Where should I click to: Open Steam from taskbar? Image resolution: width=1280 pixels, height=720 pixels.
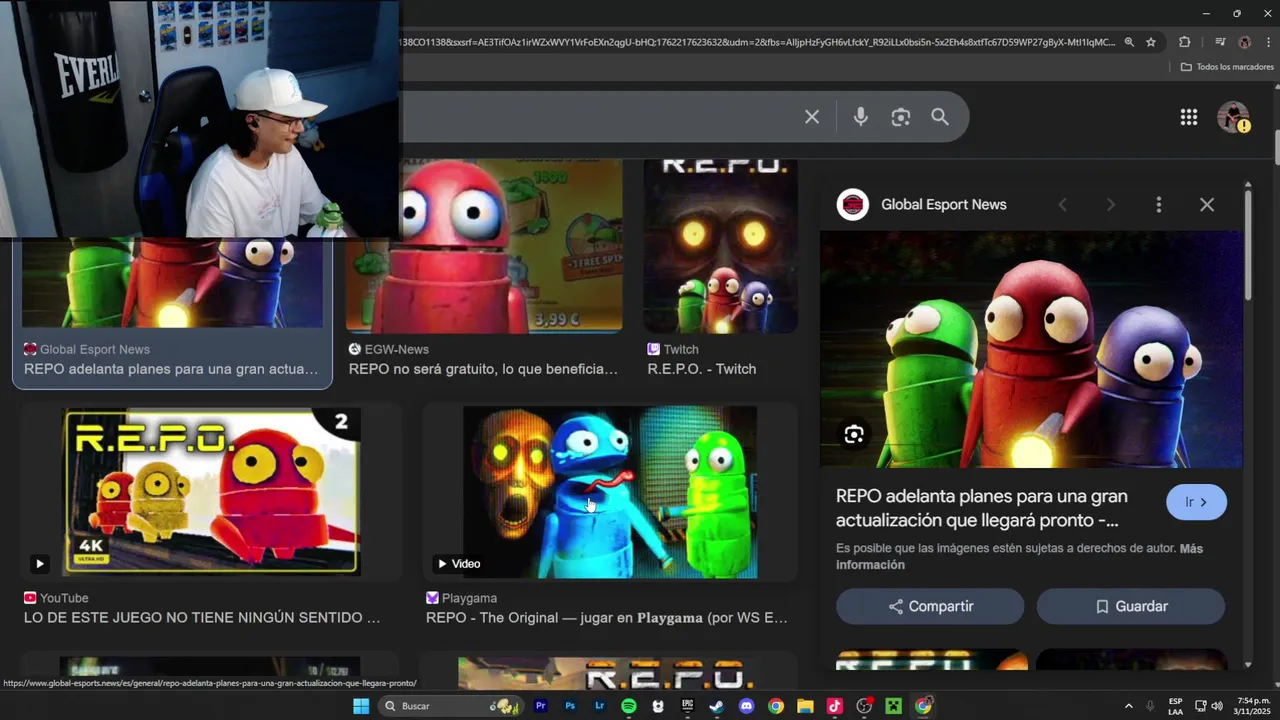coord(716,706)
